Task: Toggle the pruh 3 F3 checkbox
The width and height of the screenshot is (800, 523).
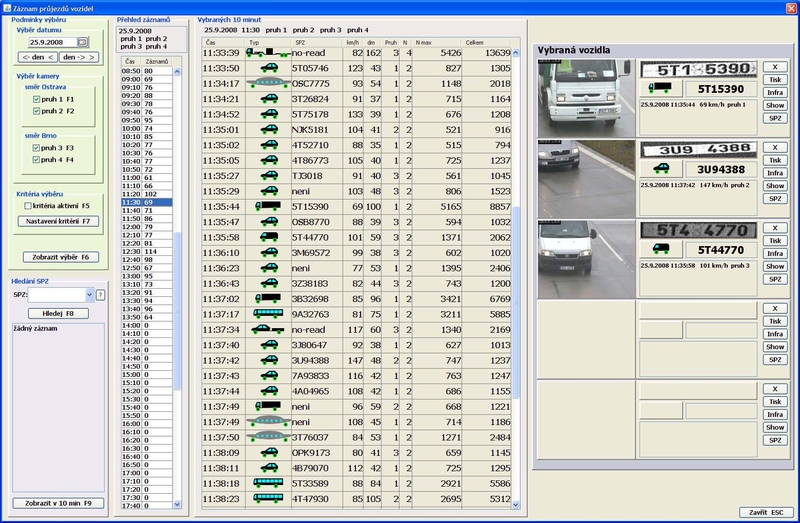Action: [x=37, y=147]
